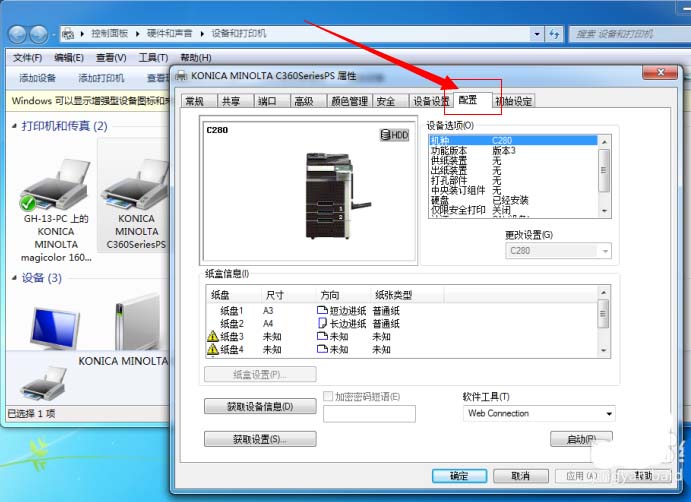Select the 机种 C280 row in 设备选项
The height and width of the screenshot is (502, 691).
tap(513, 141)
